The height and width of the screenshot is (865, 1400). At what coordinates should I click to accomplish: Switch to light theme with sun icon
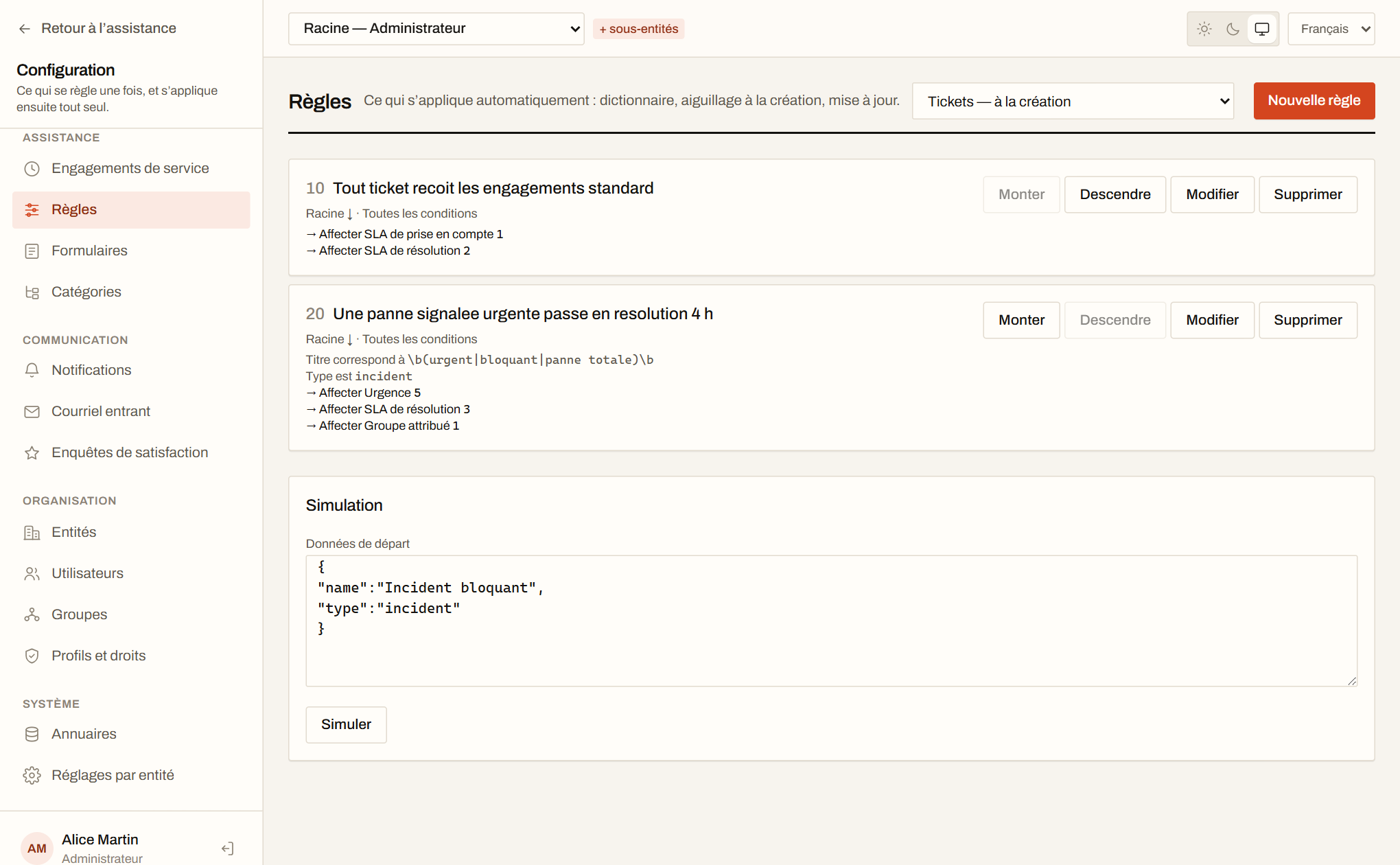(x=1204, y=29)
